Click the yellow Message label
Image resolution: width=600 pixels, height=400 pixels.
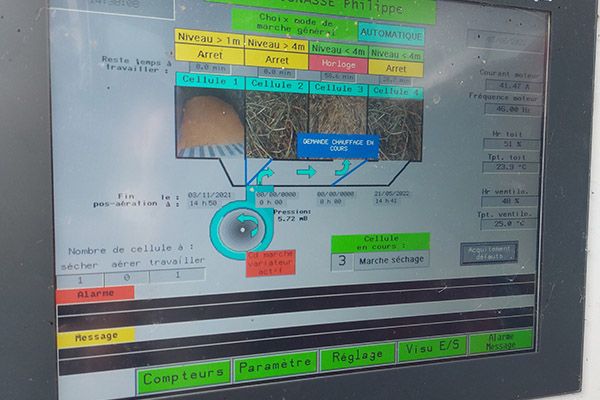pyautogui.click(x=95, y=337)
